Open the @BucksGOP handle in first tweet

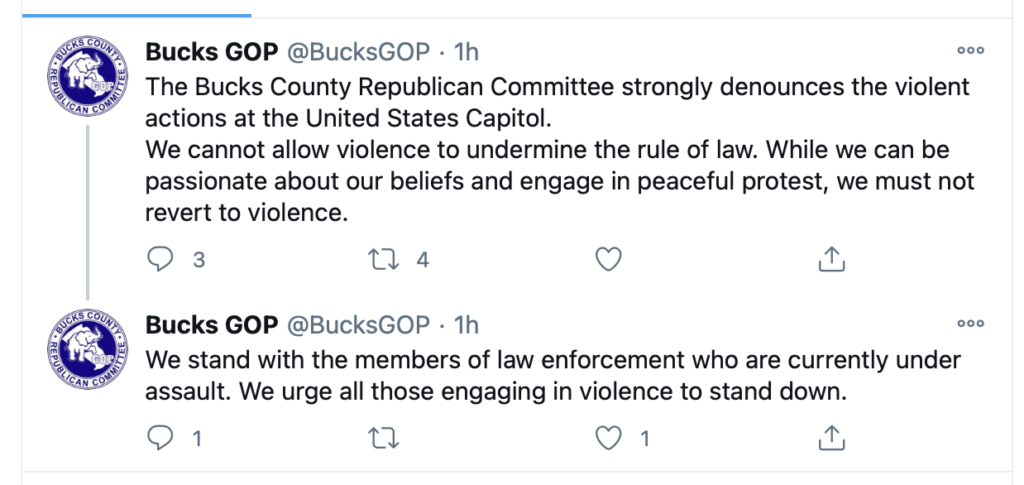(359, 50)
